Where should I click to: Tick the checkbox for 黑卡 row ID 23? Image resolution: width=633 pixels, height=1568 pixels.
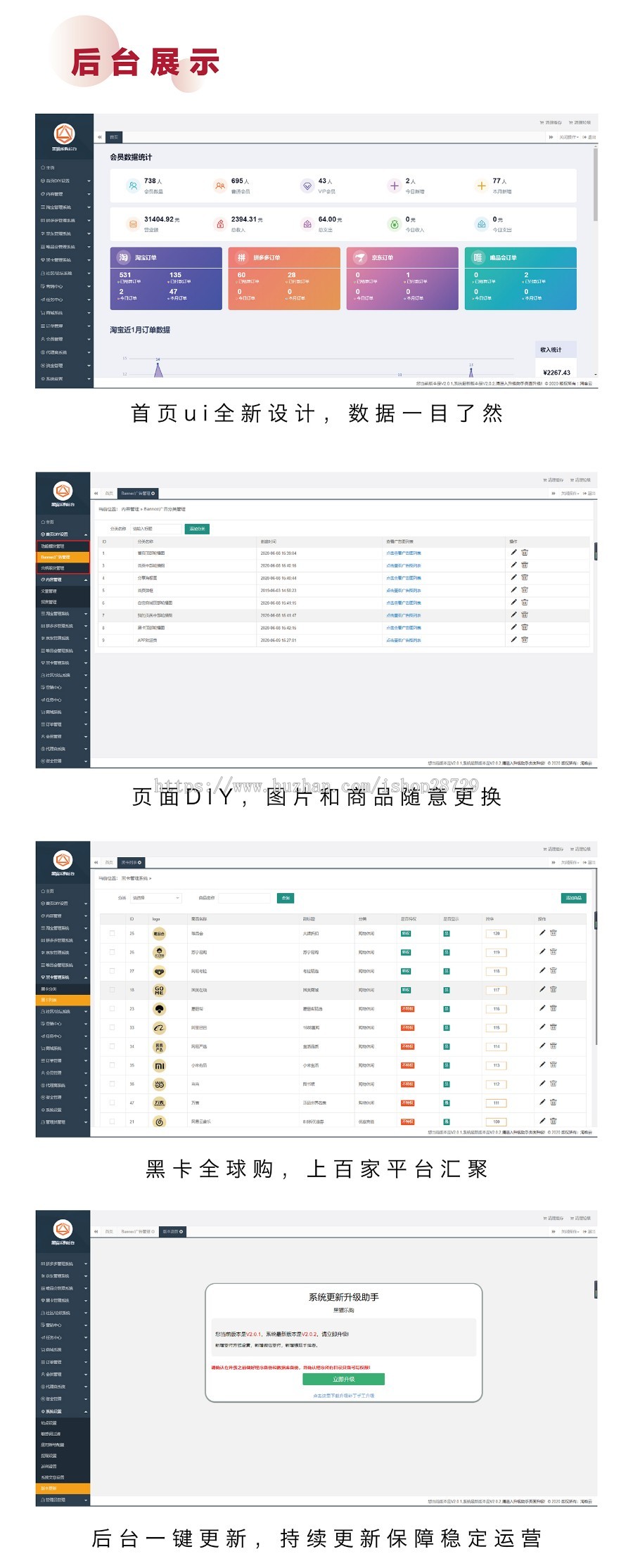click(112, 1008)
